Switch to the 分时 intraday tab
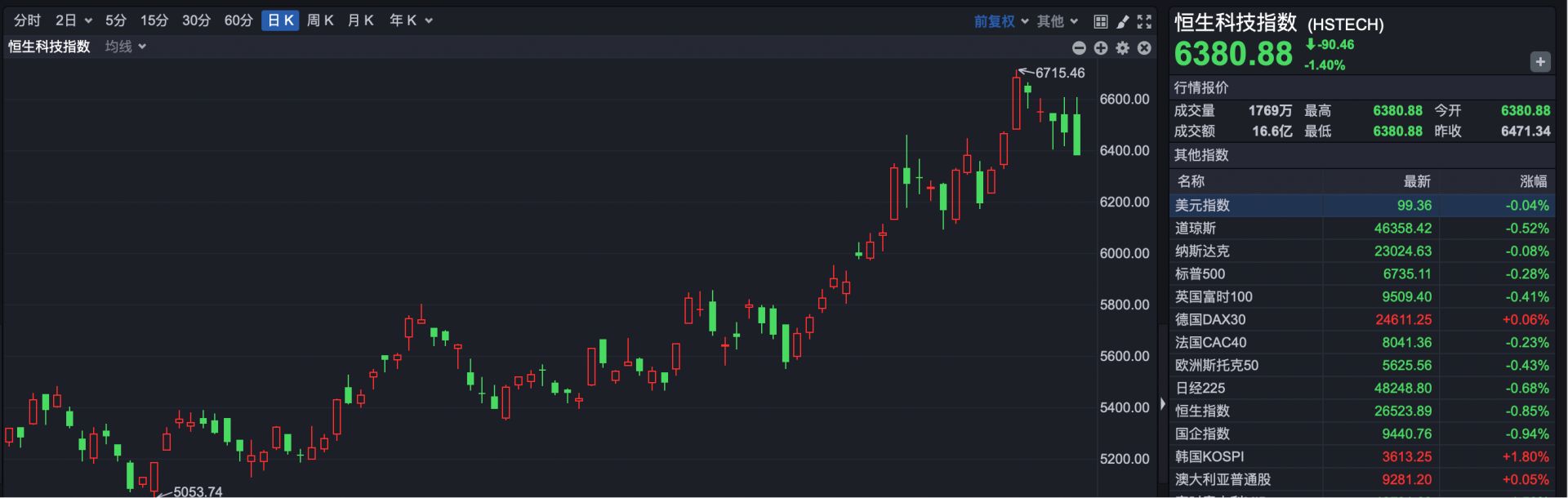 click(x=27, y=20)
